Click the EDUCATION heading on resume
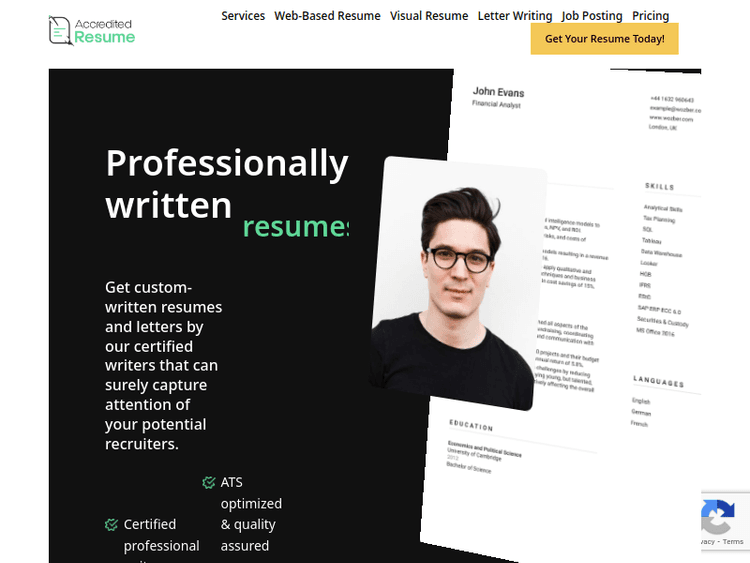The height and width of the screenshot is (563, 750). click(471, 425)
